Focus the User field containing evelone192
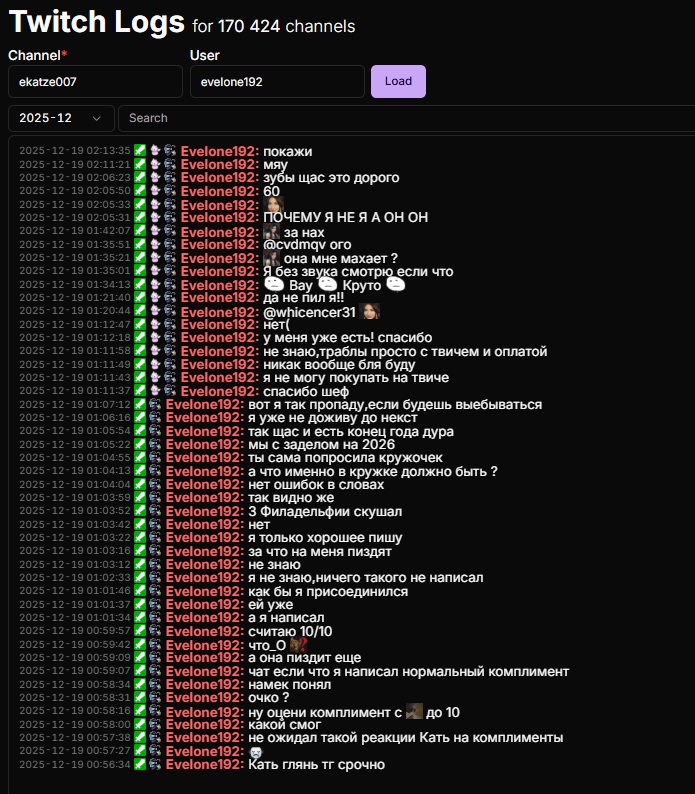The image size is (695, 794). coord(277,82)
